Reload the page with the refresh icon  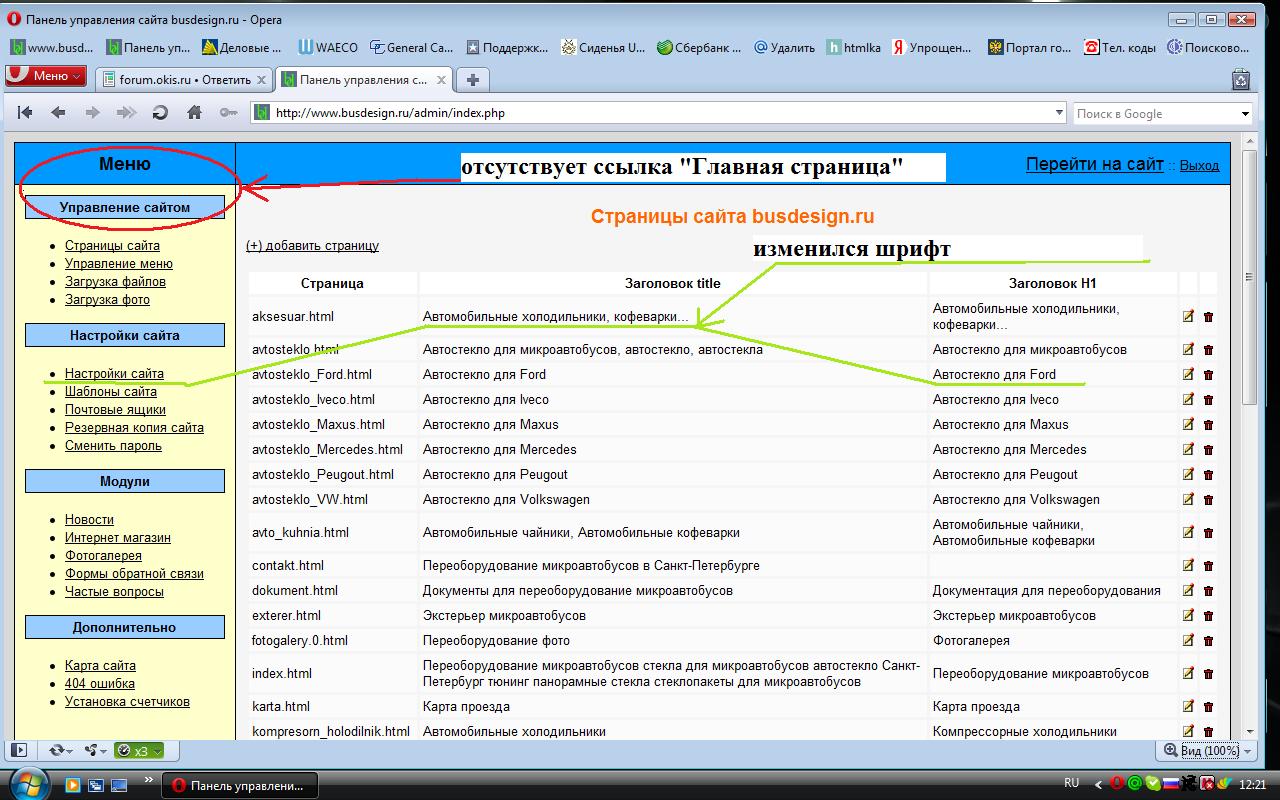point(160,113)
